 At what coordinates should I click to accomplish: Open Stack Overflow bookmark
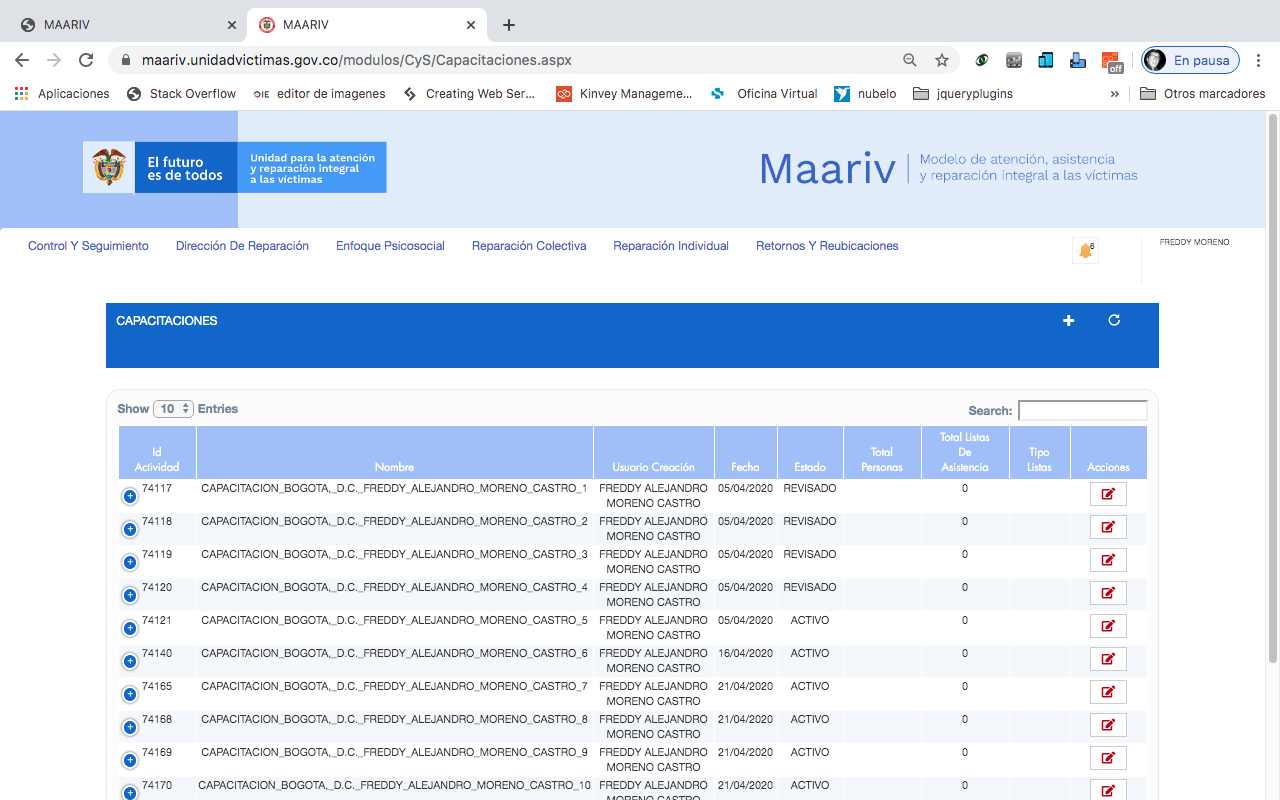point(181,94)
